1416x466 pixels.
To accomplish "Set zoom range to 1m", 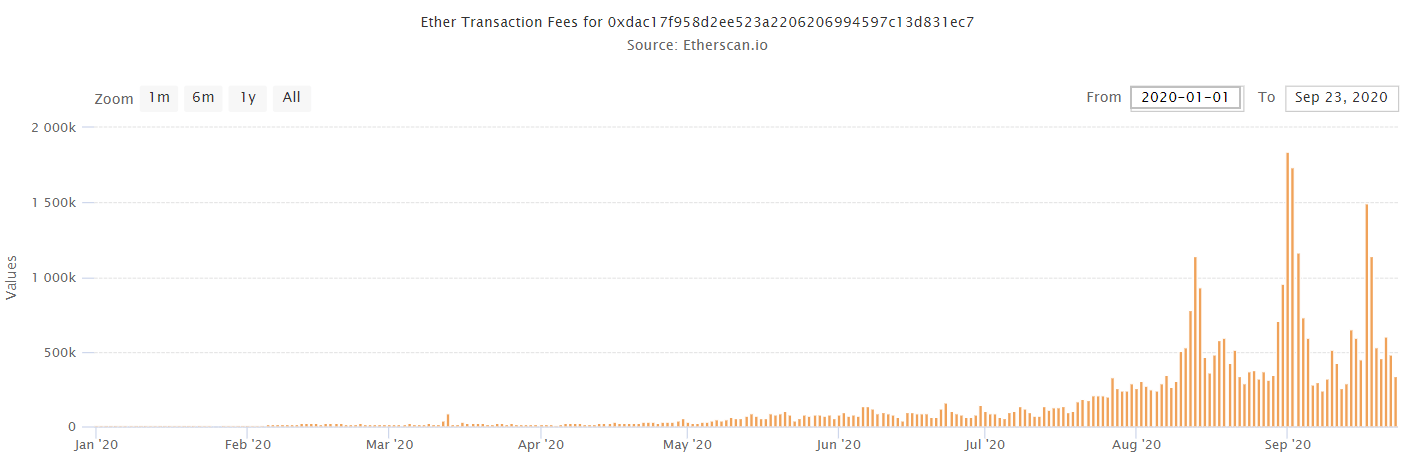I will [159, 98].
